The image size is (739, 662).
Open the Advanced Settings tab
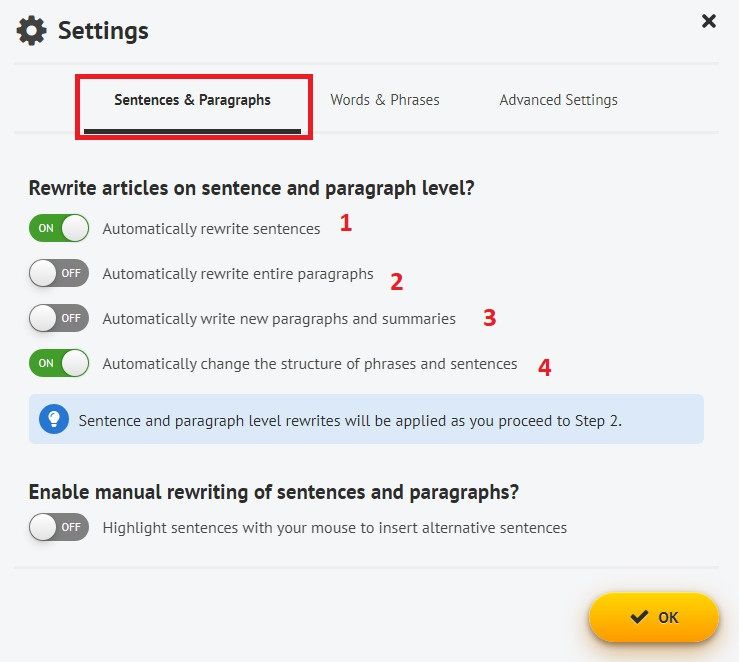pyautogui.click(x=558, y=100)
